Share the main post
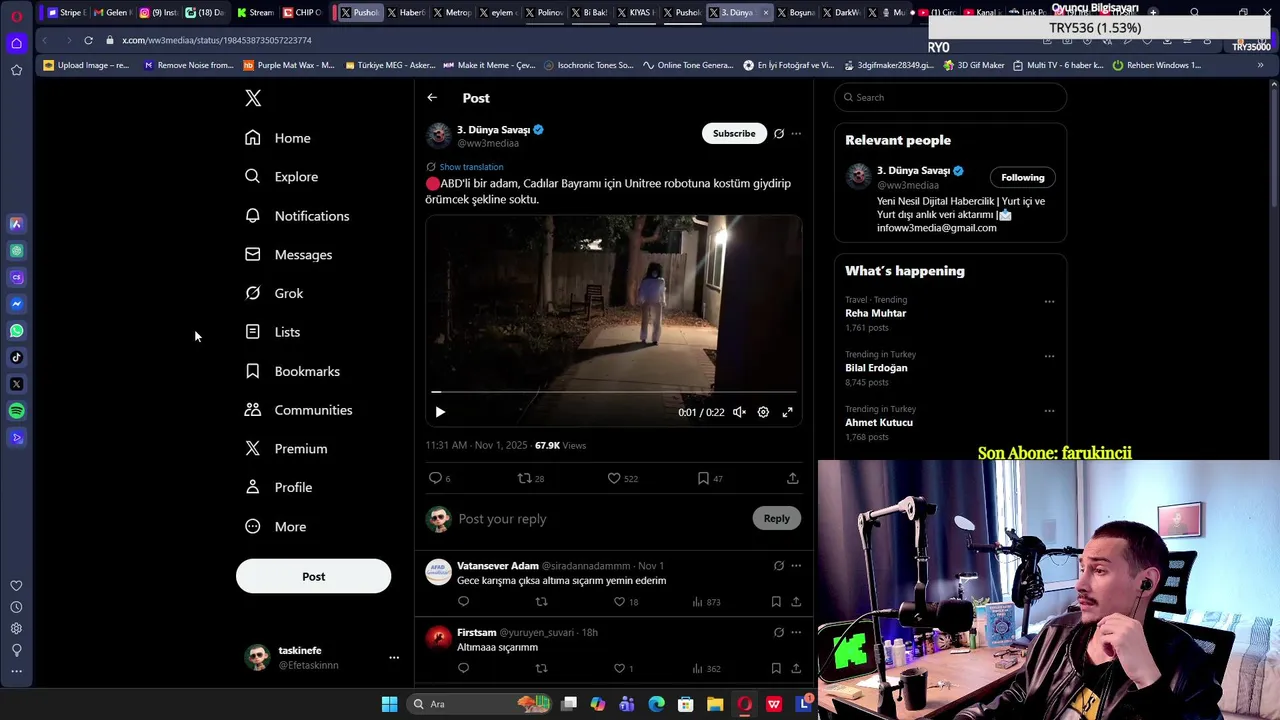Viewport: 1280px width, 720px height. pos(793,478)
